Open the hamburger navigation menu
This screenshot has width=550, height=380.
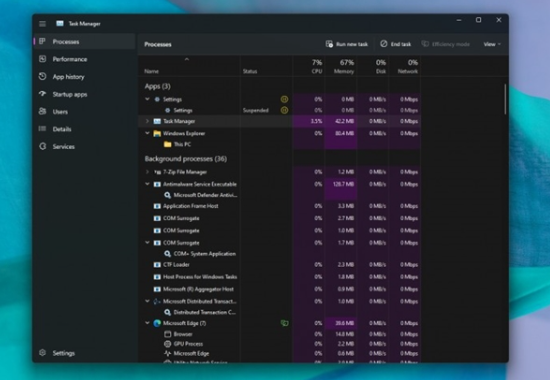point(42,24)
